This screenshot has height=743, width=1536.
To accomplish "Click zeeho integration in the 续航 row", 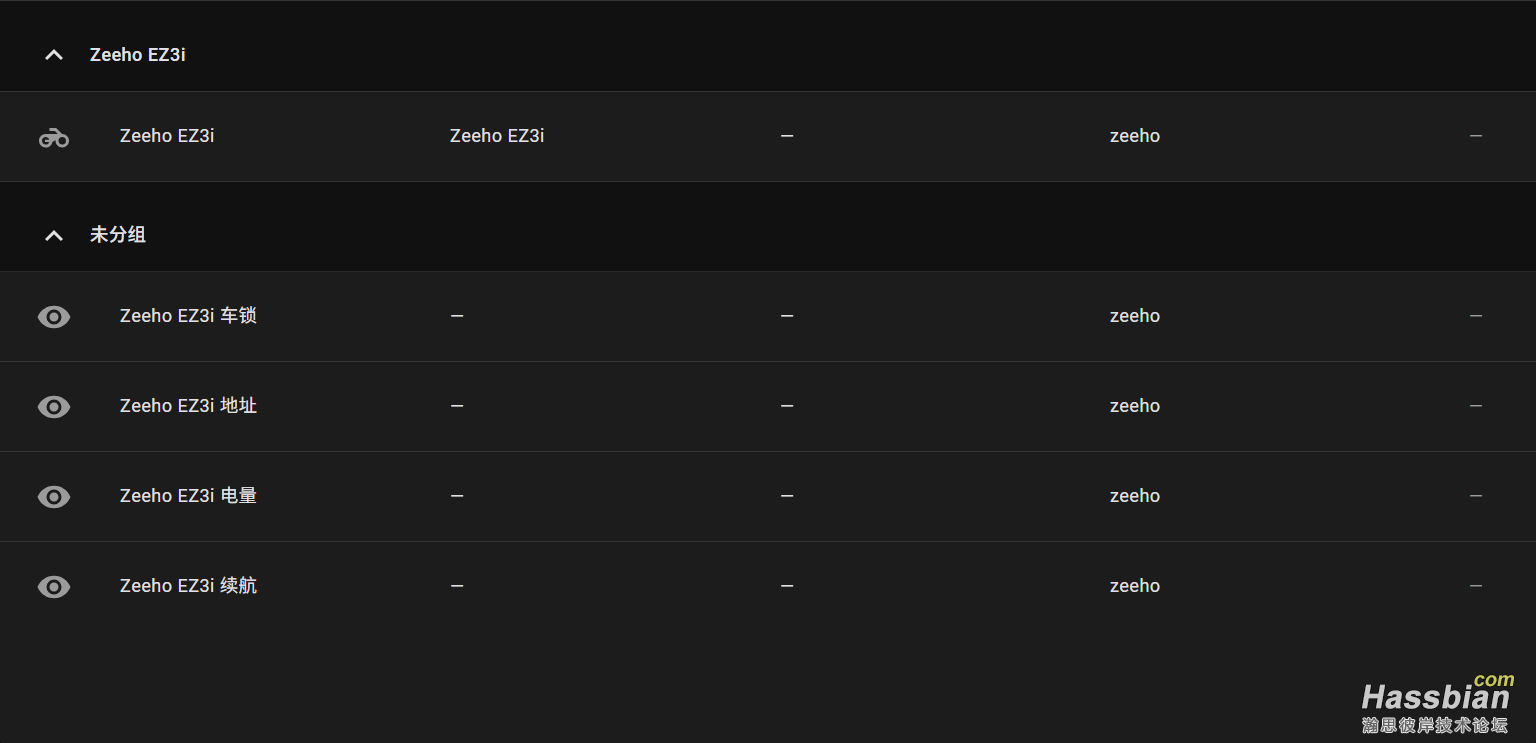I will click(x=1135, y=586).
